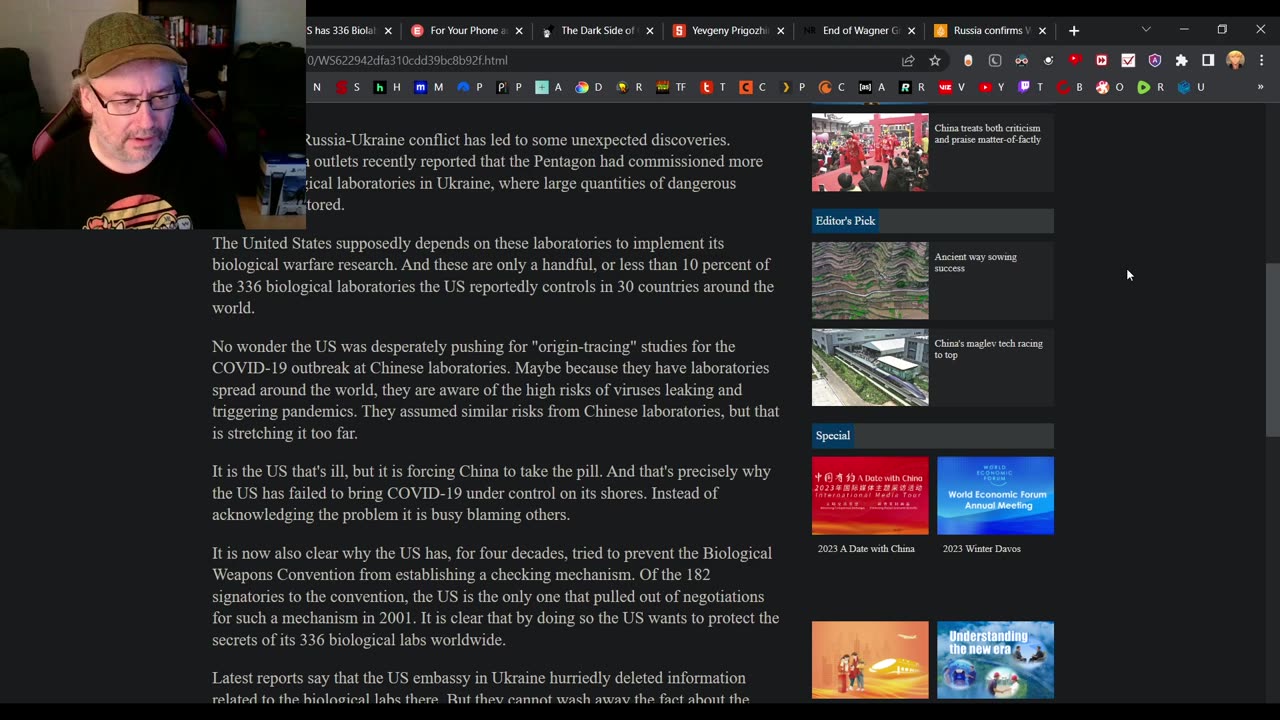
Task: Open a new browser tab
Action: pyautogui.click(x=1074, y=31)
